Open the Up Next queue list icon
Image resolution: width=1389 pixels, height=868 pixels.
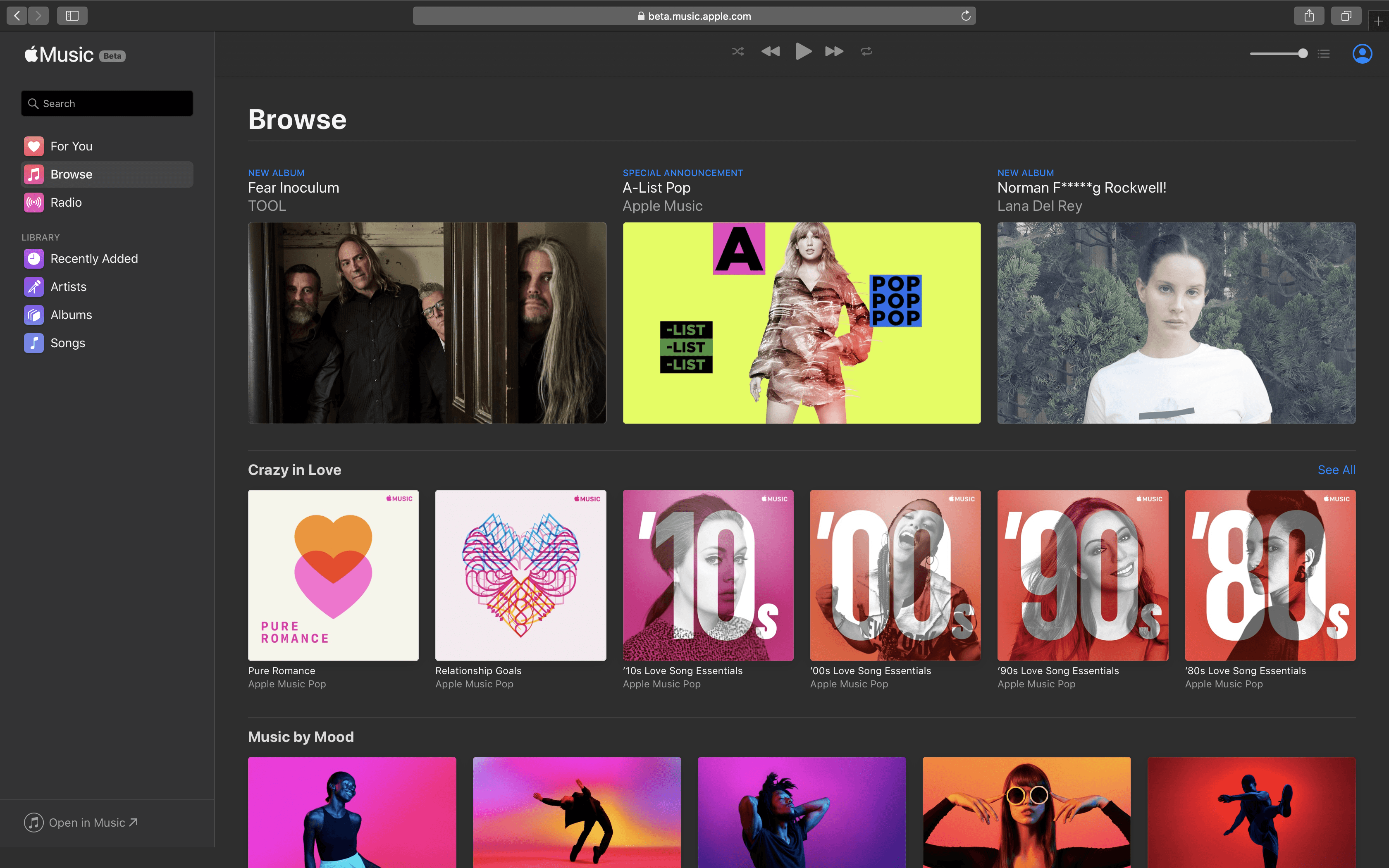pos(1324,53)
